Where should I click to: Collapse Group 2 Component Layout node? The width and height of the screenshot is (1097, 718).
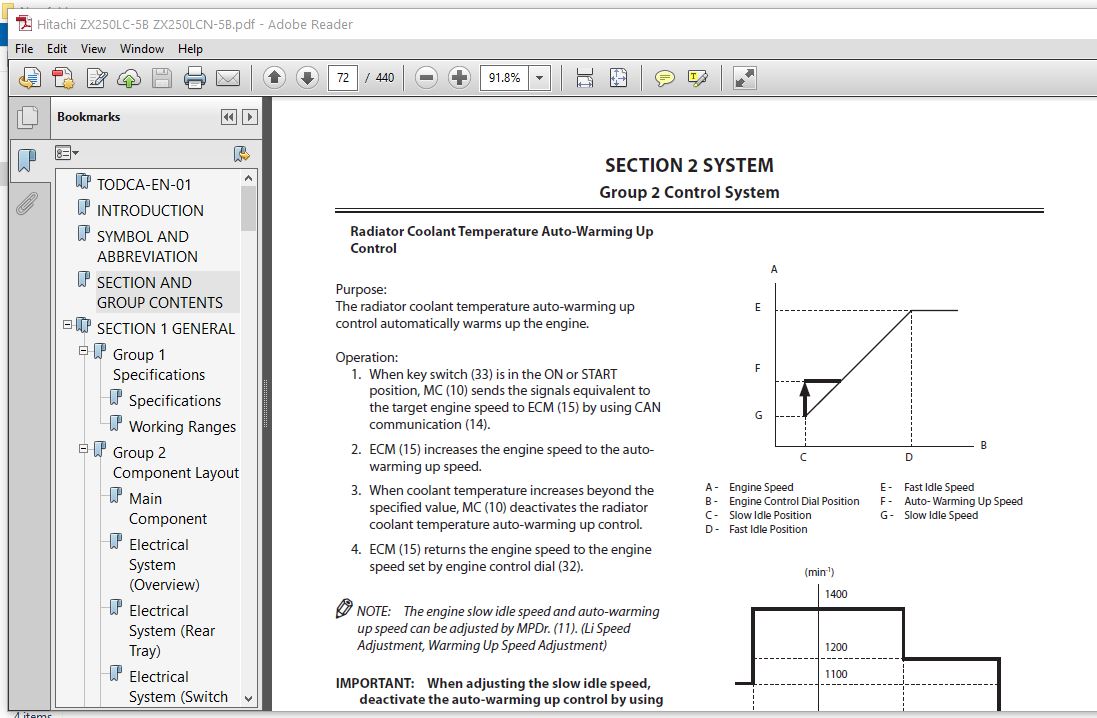[x=83, y=449]
